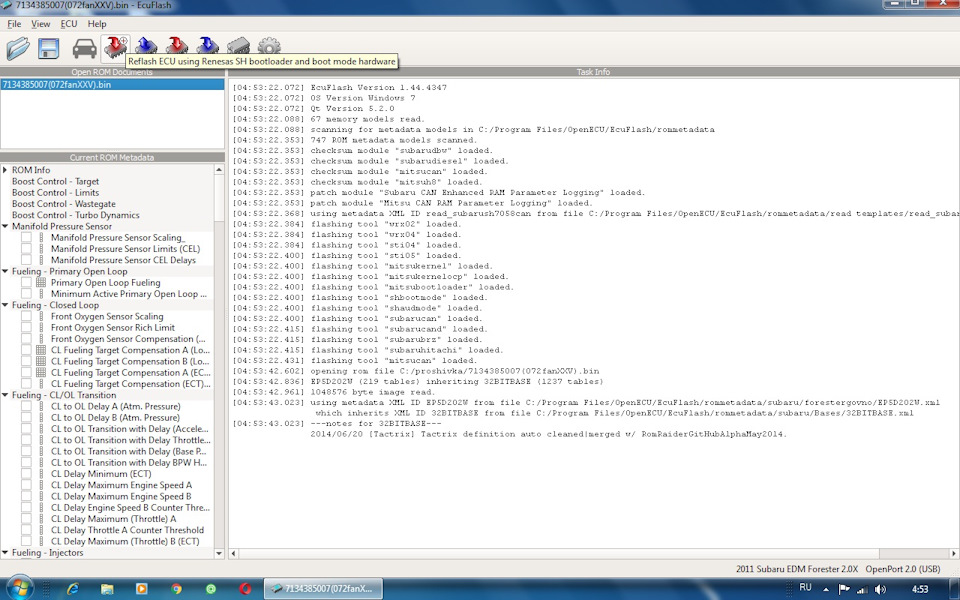The image size is (960, 600).
Task: Reflash ECU using boot mode hardware icon
Action: pyautogui.click(x=115, y=47)
